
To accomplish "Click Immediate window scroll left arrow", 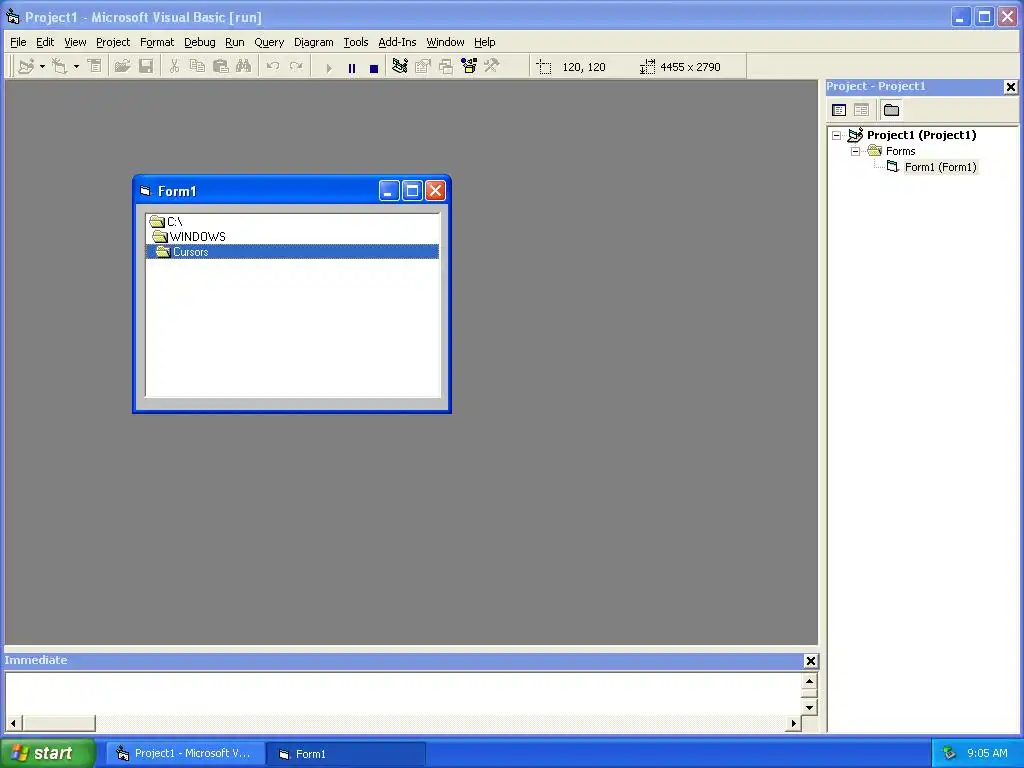I will (x=13, y=723).
